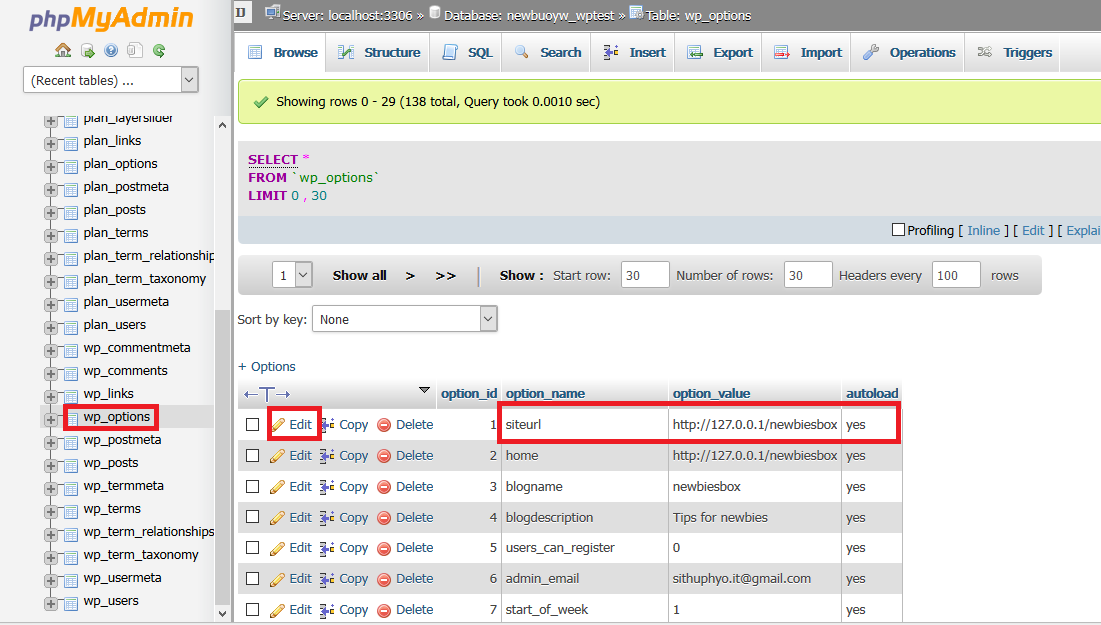Screen dimensions: 1101x625
Task: Click the Show all button
Action: [x=360, y=275]
